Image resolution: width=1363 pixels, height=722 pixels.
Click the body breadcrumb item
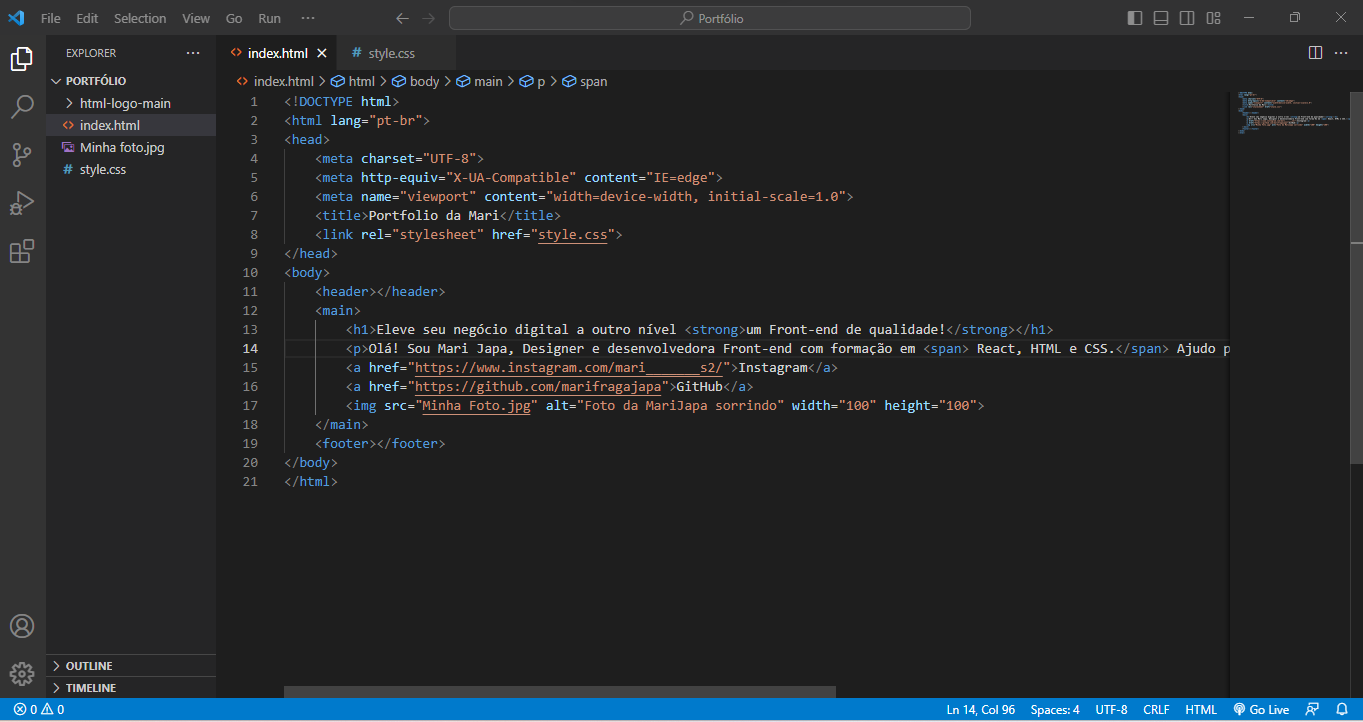click(416, 81)
